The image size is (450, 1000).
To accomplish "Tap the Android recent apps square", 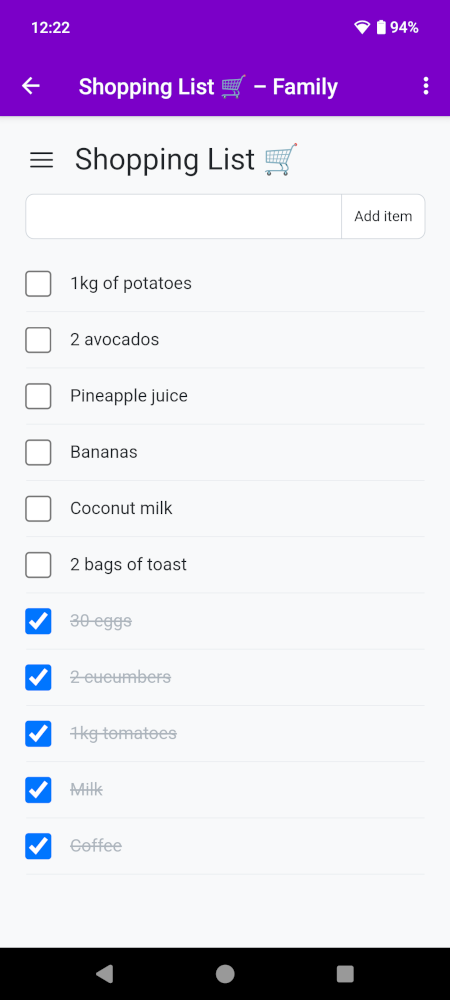I will [x=345, y=973].
